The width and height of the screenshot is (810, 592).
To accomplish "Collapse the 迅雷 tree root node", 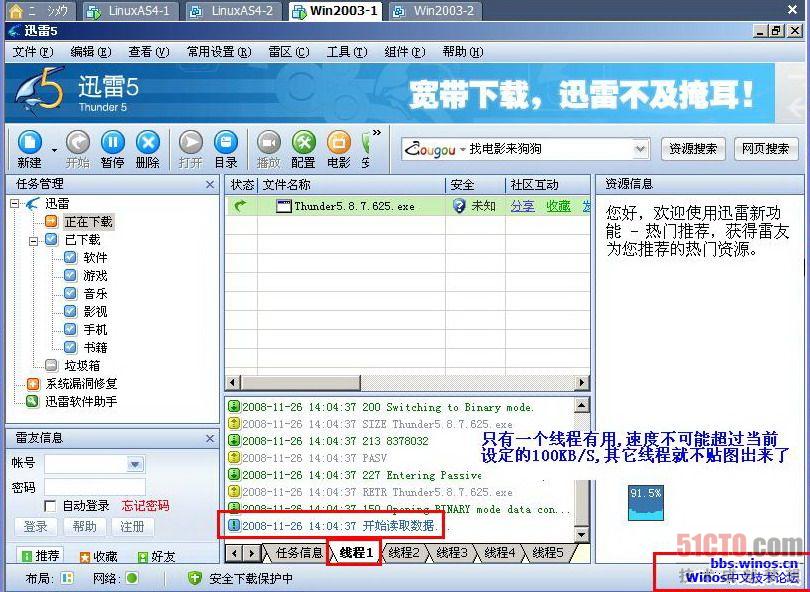I will click(x=14, y=204).
